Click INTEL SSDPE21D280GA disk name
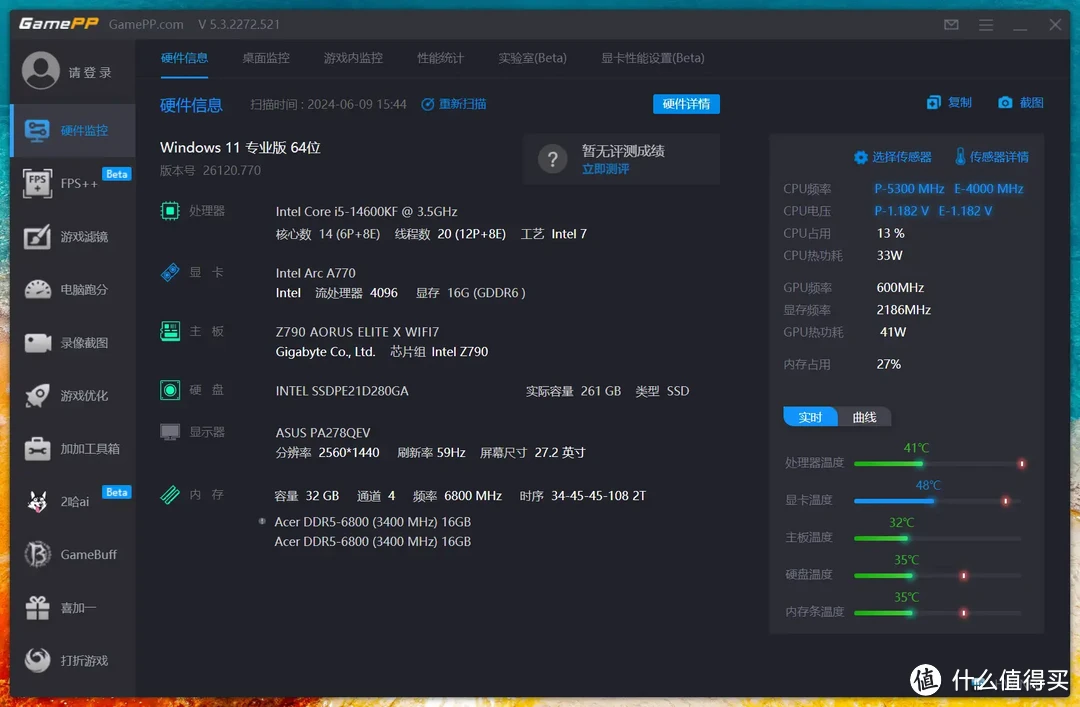 click(x=342, y=391)
